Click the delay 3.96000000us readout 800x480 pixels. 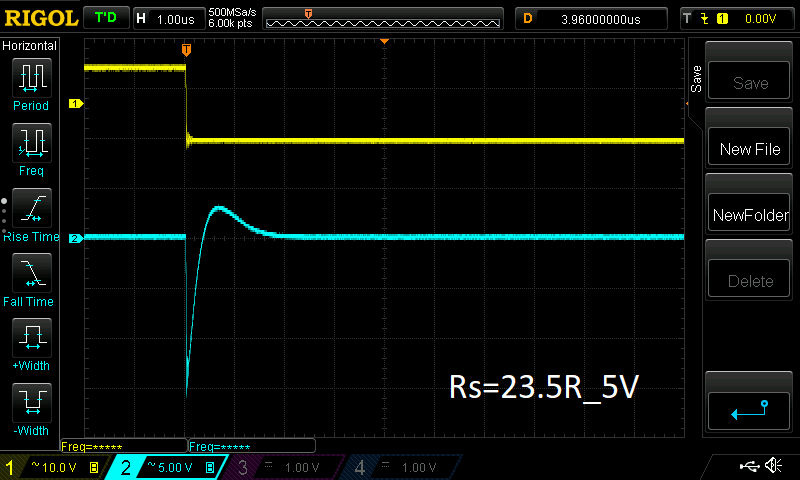tap(601, 19)
